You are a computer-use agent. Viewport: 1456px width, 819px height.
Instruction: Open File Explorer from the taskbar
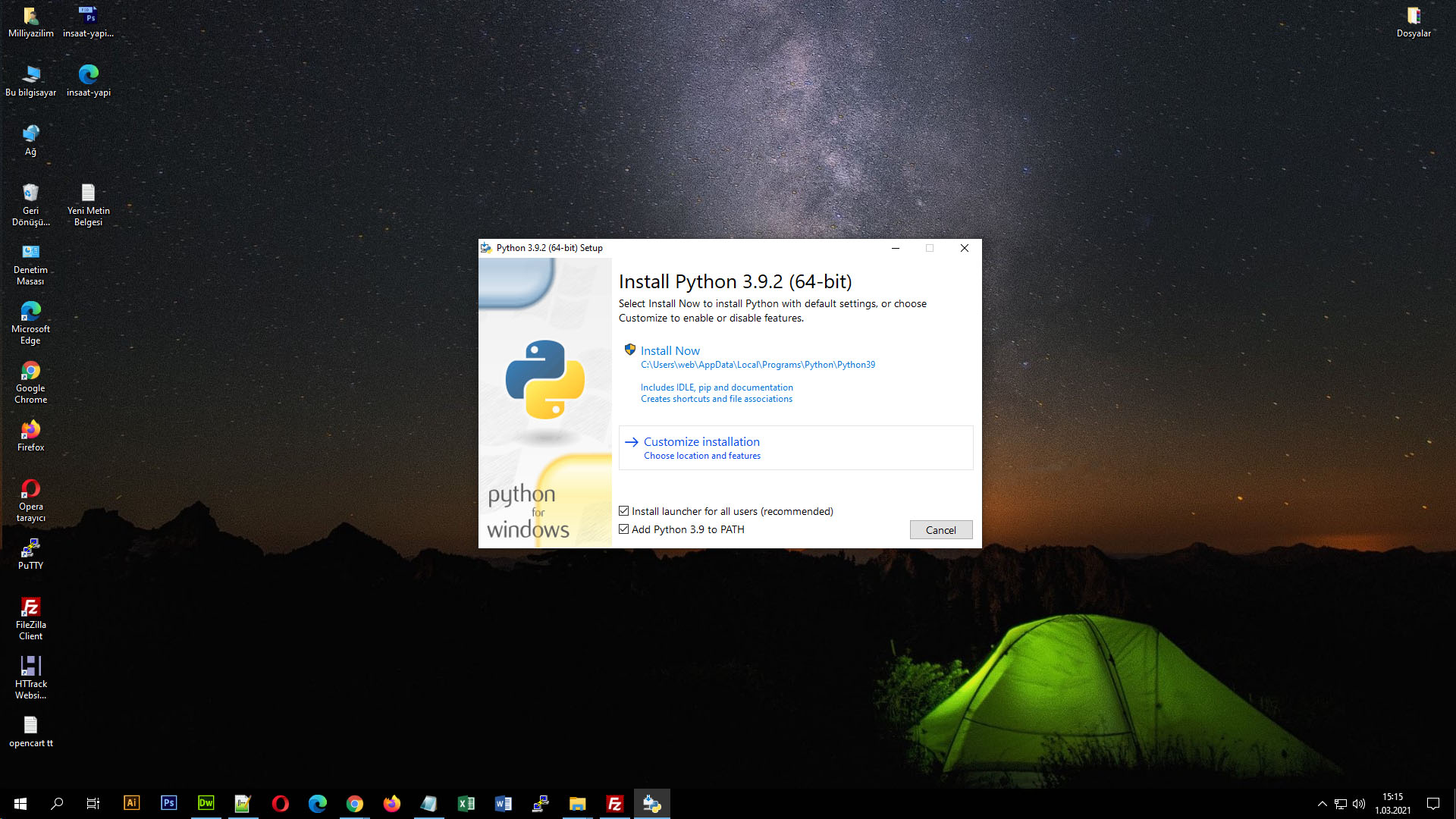point(577,803)
